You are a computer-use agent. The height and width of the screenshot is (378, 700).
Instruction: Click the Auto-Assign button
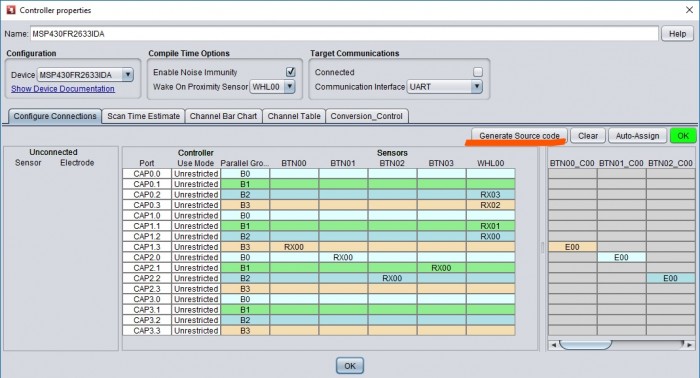(x=637, y=136)
